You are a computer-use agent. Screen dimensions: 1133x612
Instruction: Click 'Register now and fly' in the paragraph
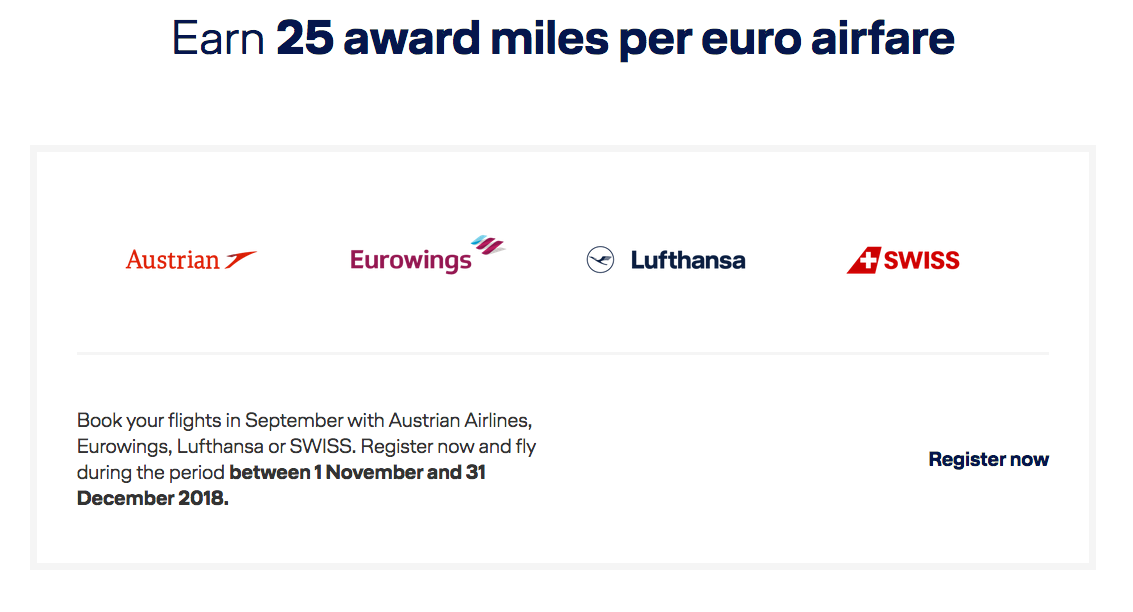[451, 446]
